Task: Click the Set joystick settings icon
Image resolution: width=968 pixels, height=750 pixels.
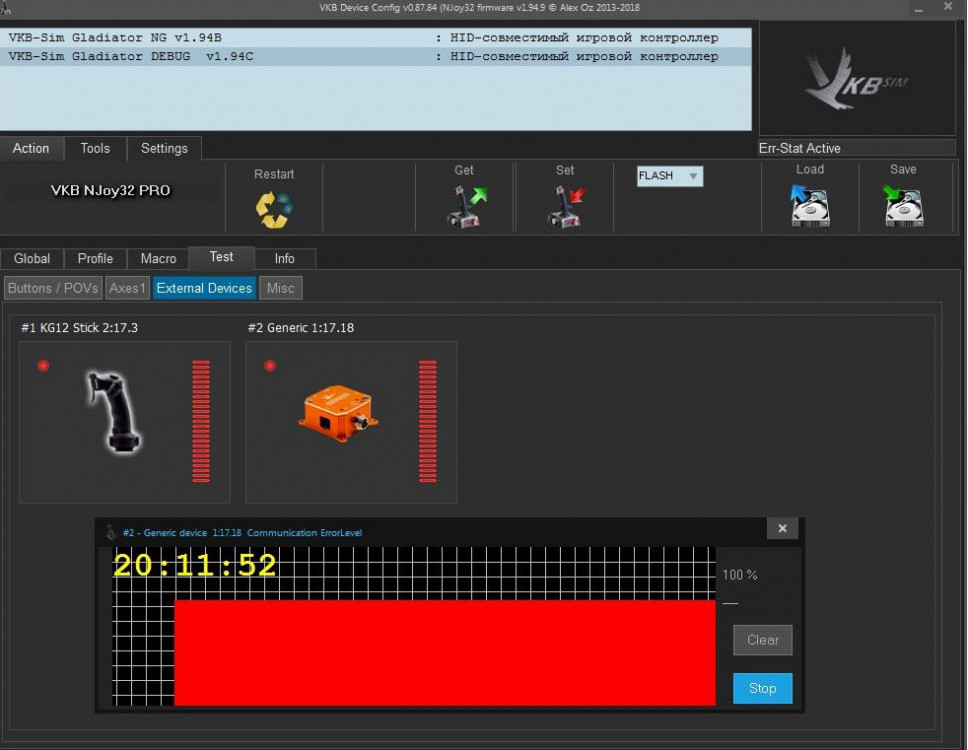Action: pos(565,207)
